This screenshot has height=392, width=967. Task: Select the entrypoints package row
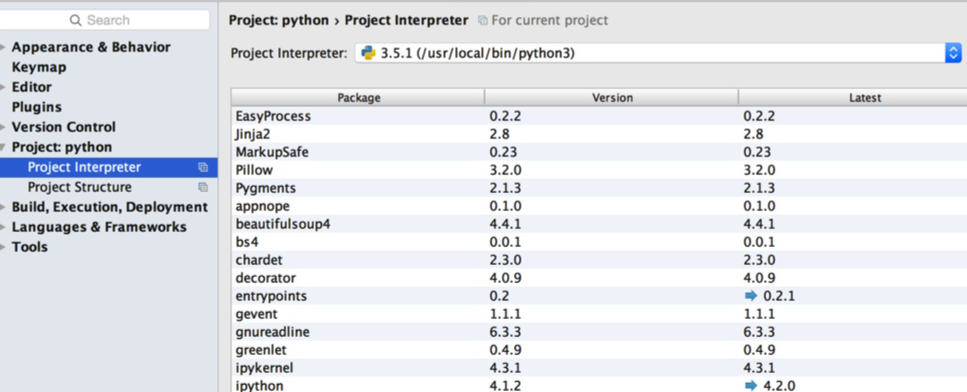pyautogui.click(x=599, y=296)
